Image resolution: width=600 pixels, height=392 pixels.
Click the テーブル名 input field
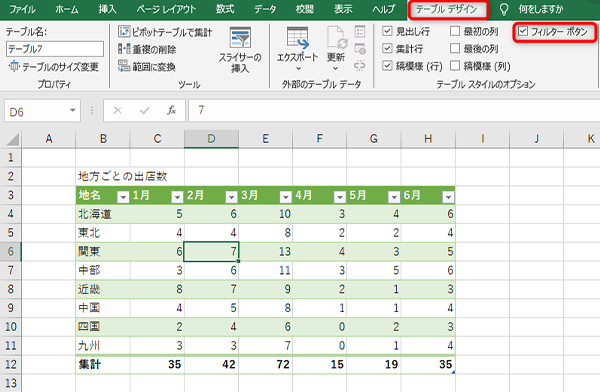[55, 49]
